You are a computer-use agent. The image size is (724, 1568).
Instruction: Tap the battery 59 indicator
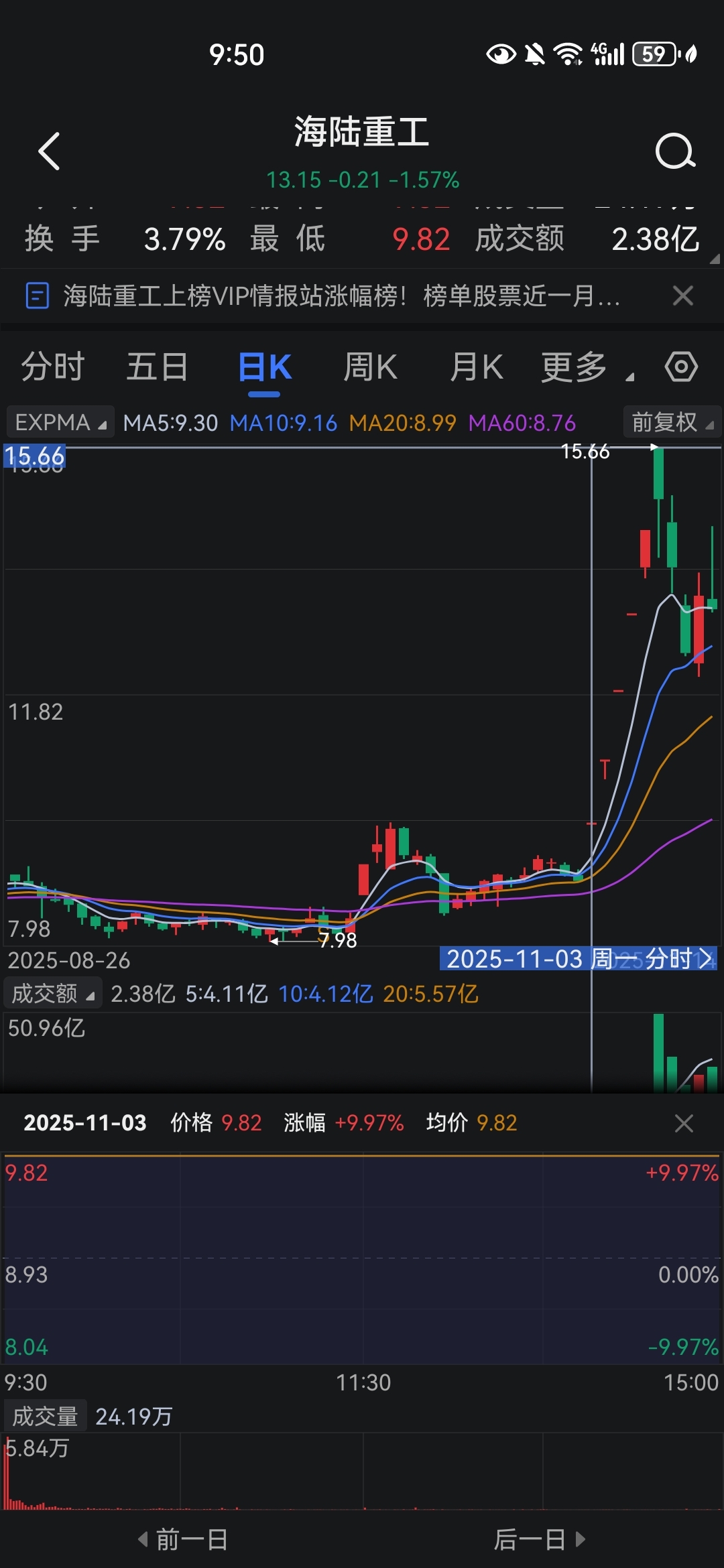(x=657, y=54)
